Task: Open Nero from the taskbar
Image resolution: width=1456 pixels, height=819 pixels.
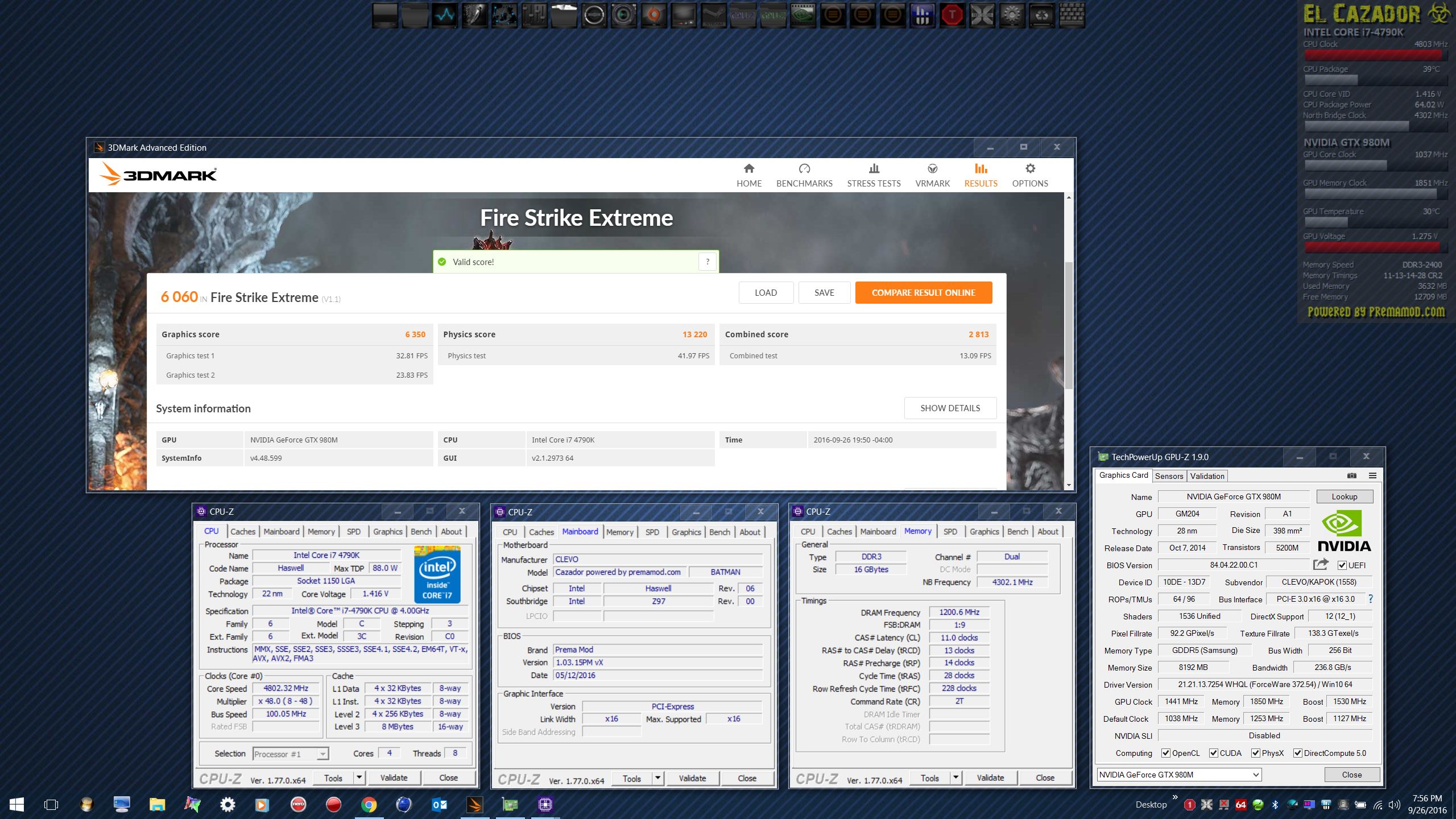Action: (298, 804)
